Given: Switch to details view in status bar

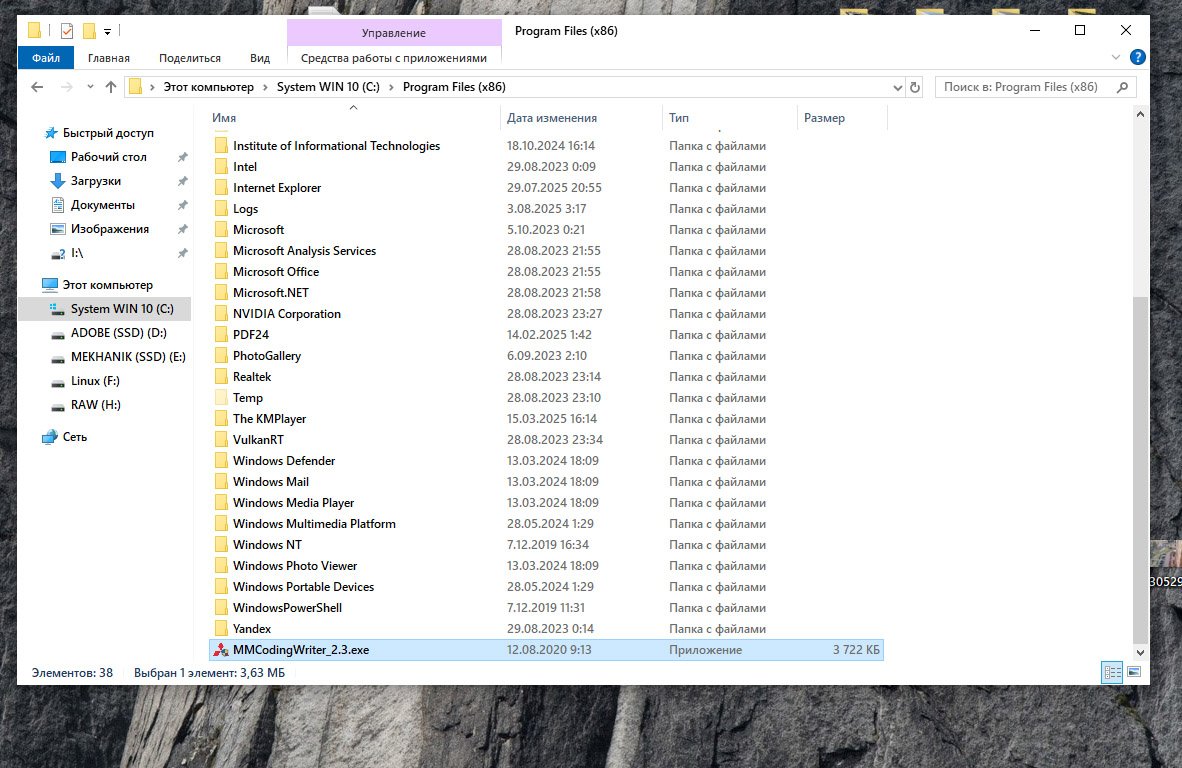Looking at the screenshot, I should point(1112,672).
